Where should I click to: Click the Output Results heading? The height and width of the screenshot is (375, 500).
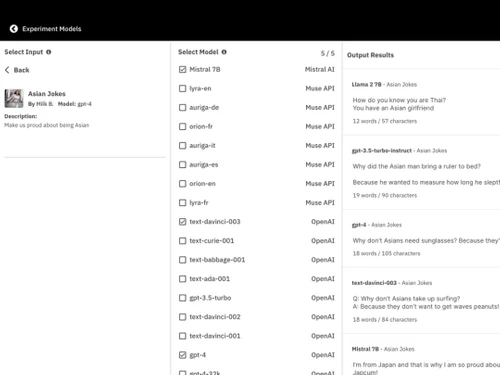coord(370,55)
